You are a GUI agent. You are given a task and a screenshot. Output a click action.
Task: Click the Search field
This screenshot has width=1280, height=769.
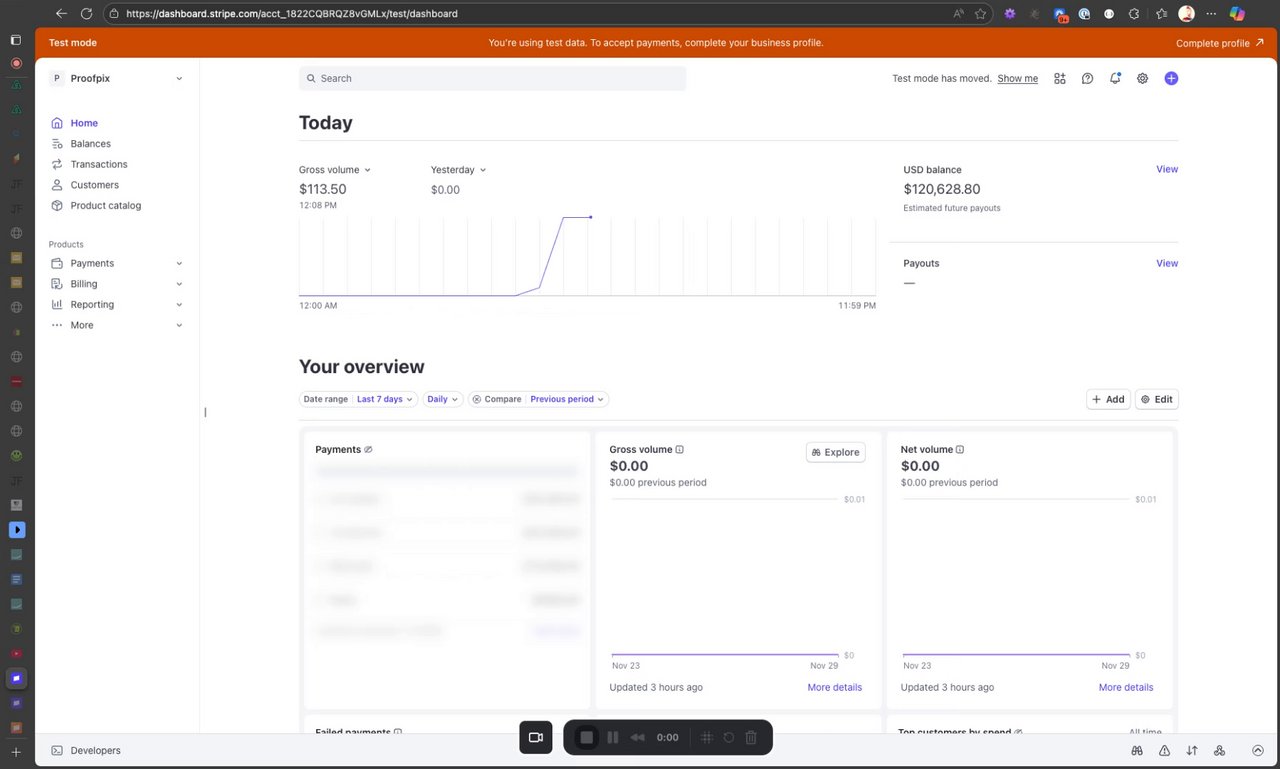coord(492,78)
